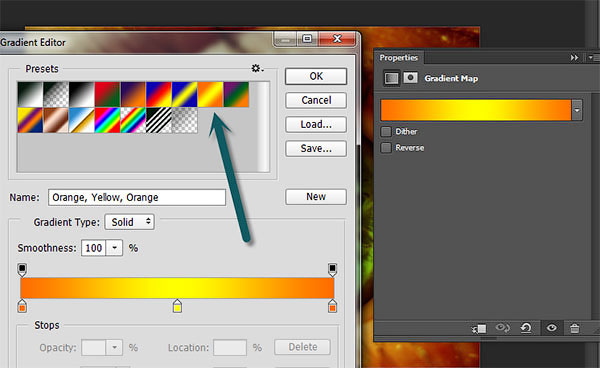Select the Spectrum rainbow preset swatch
The image size is (600, 368).
coord(108,120)
